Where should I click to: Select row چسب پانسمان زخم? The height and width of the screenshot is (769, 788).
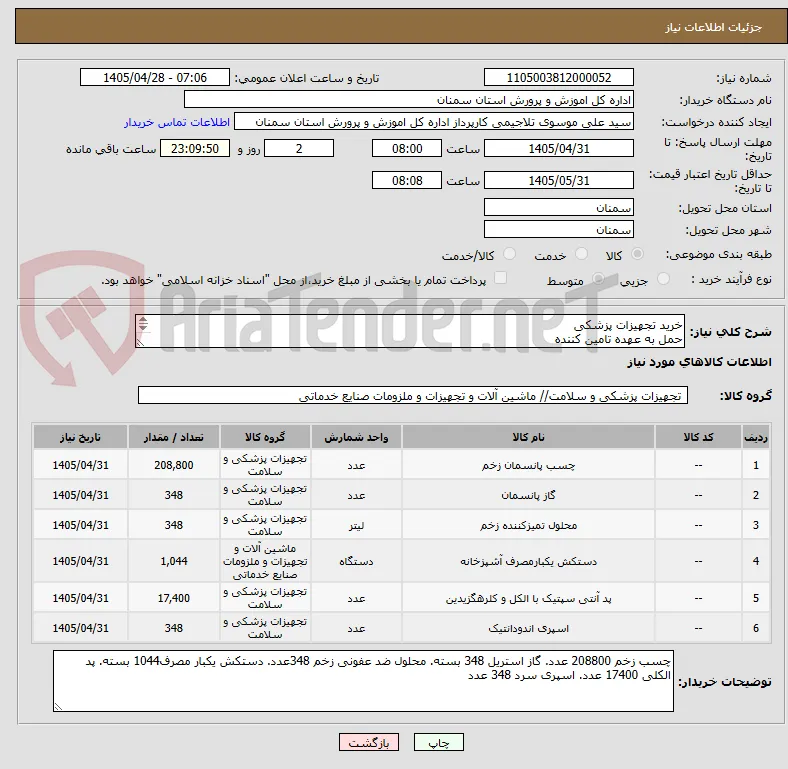coord(401,465)
